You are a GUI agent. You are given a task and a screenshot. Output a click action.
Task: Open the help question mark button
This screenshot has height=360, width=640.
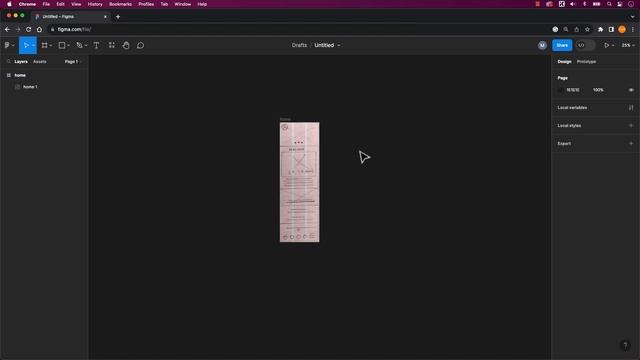click(625, 345)
